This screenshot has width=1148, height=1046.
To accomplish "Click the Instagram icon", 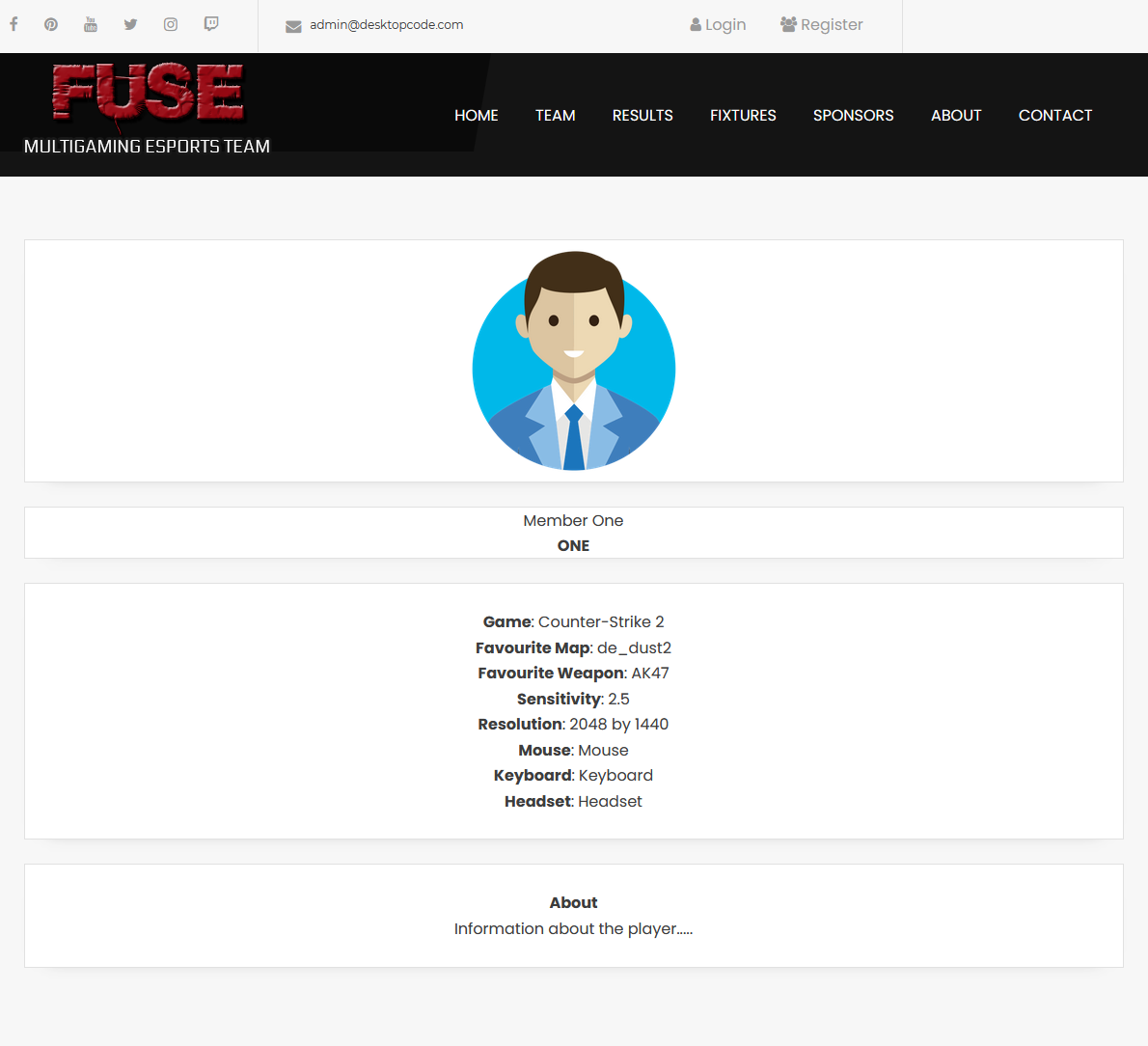I will click(x=171, y=24).
